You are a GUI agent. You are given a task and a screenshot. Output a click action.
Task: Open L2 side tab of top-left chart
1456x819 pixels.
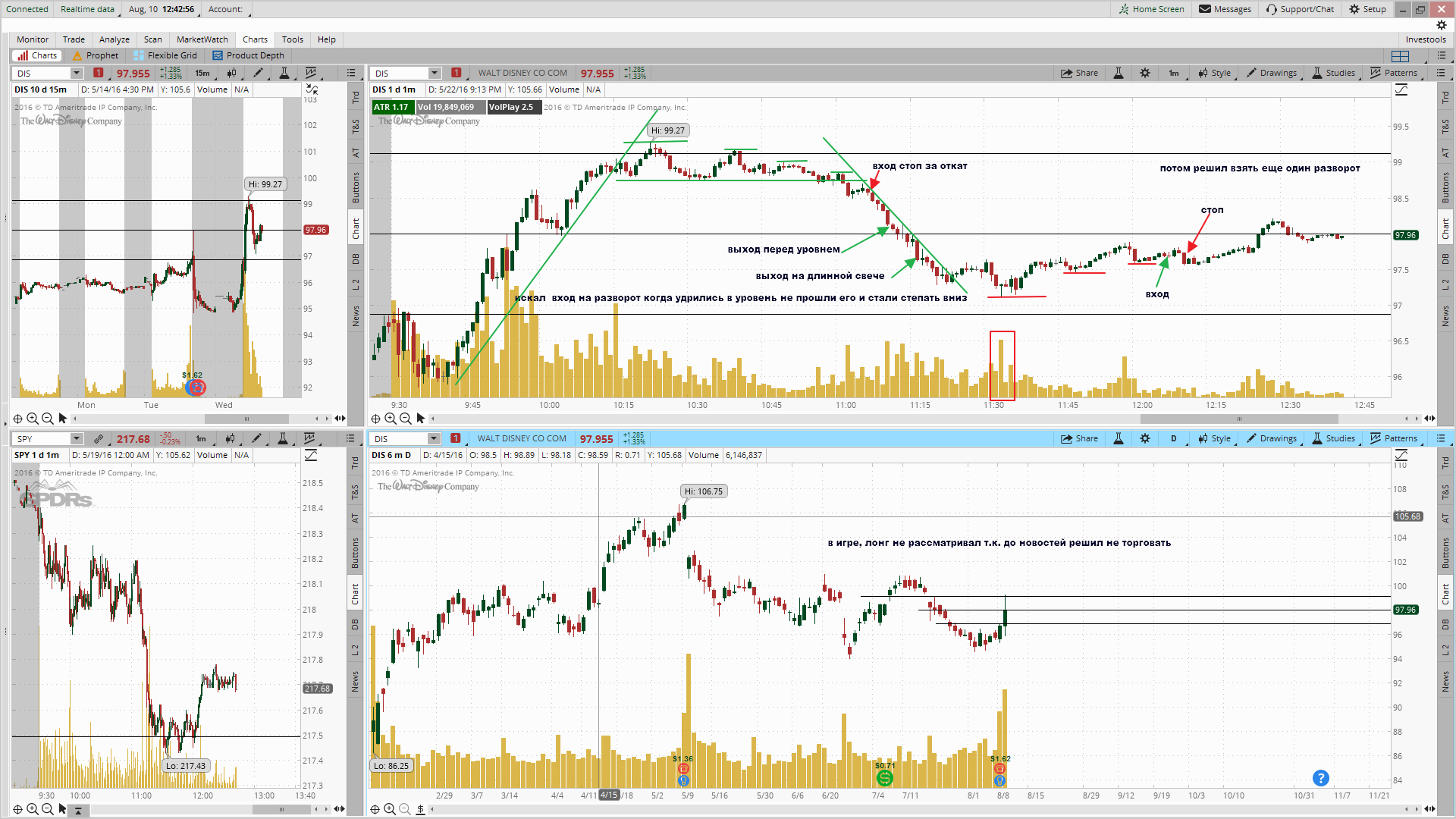[355, 285]
